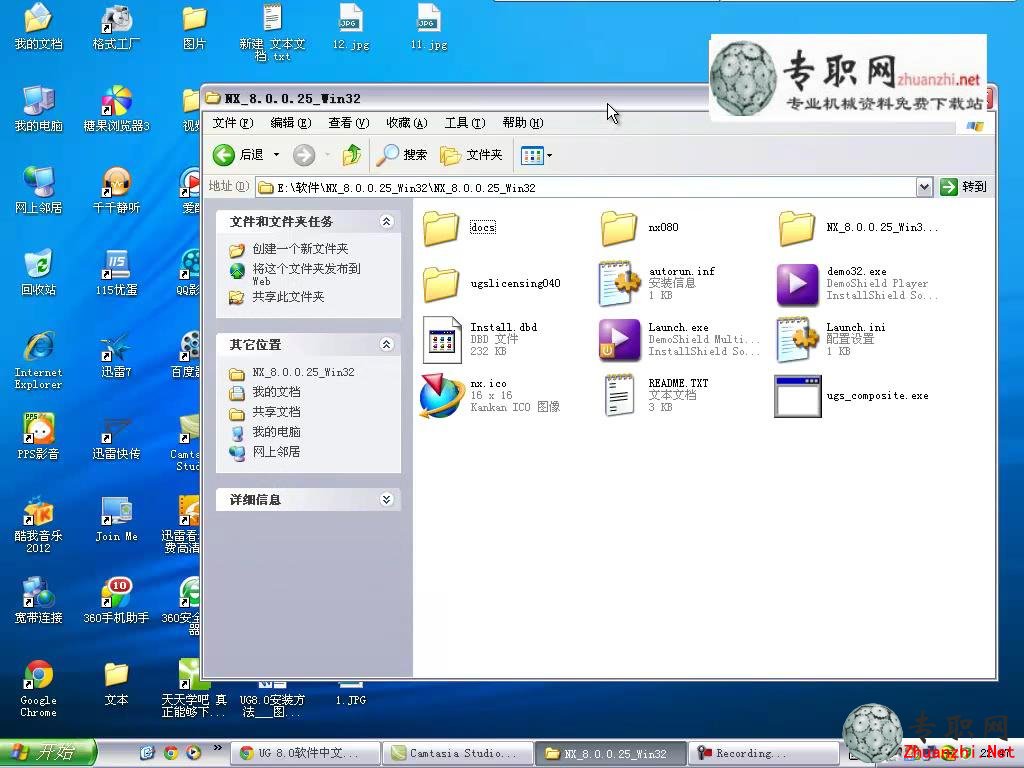The width and height of the screenshot is (1024, 768).
Task: Collapse 文件和文件夹任务 panel
Action: [x=387, y=221]
